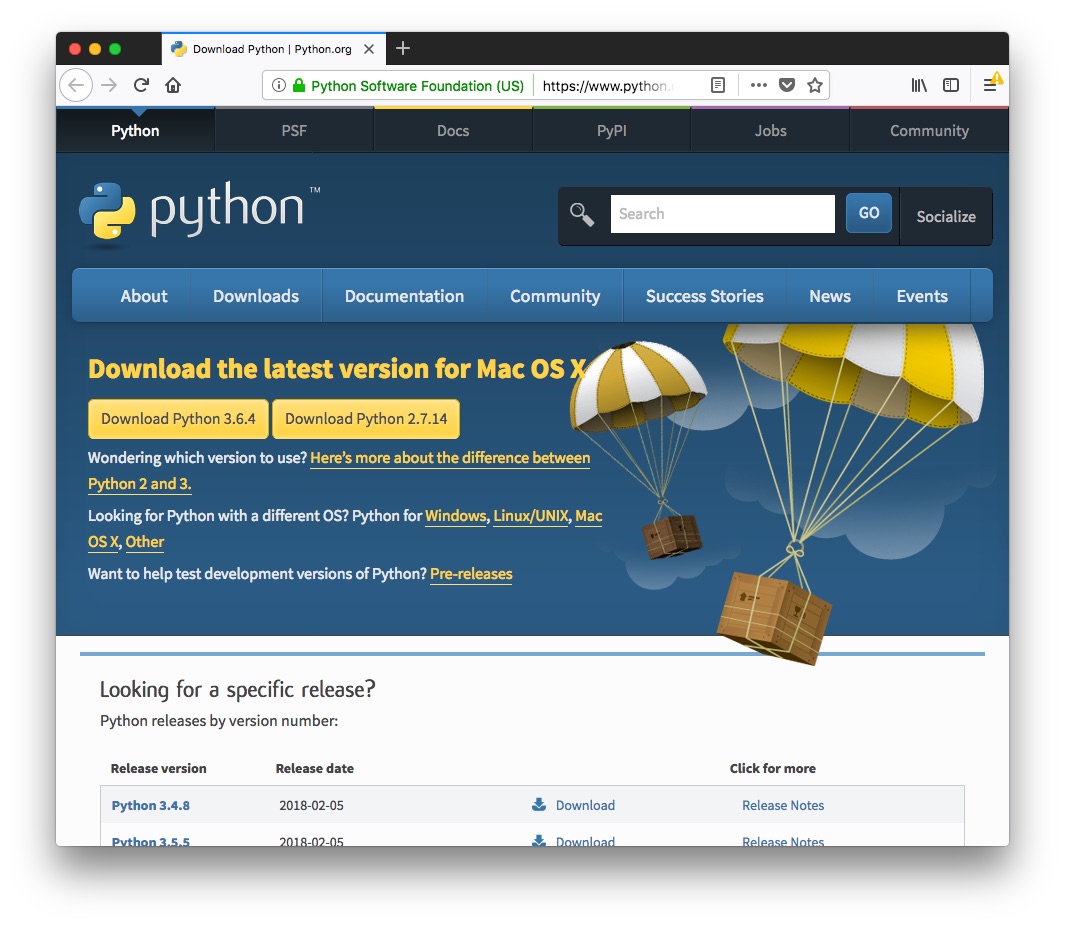Click the download icon beside Python 3.4.8

click(x=537, y=805)
